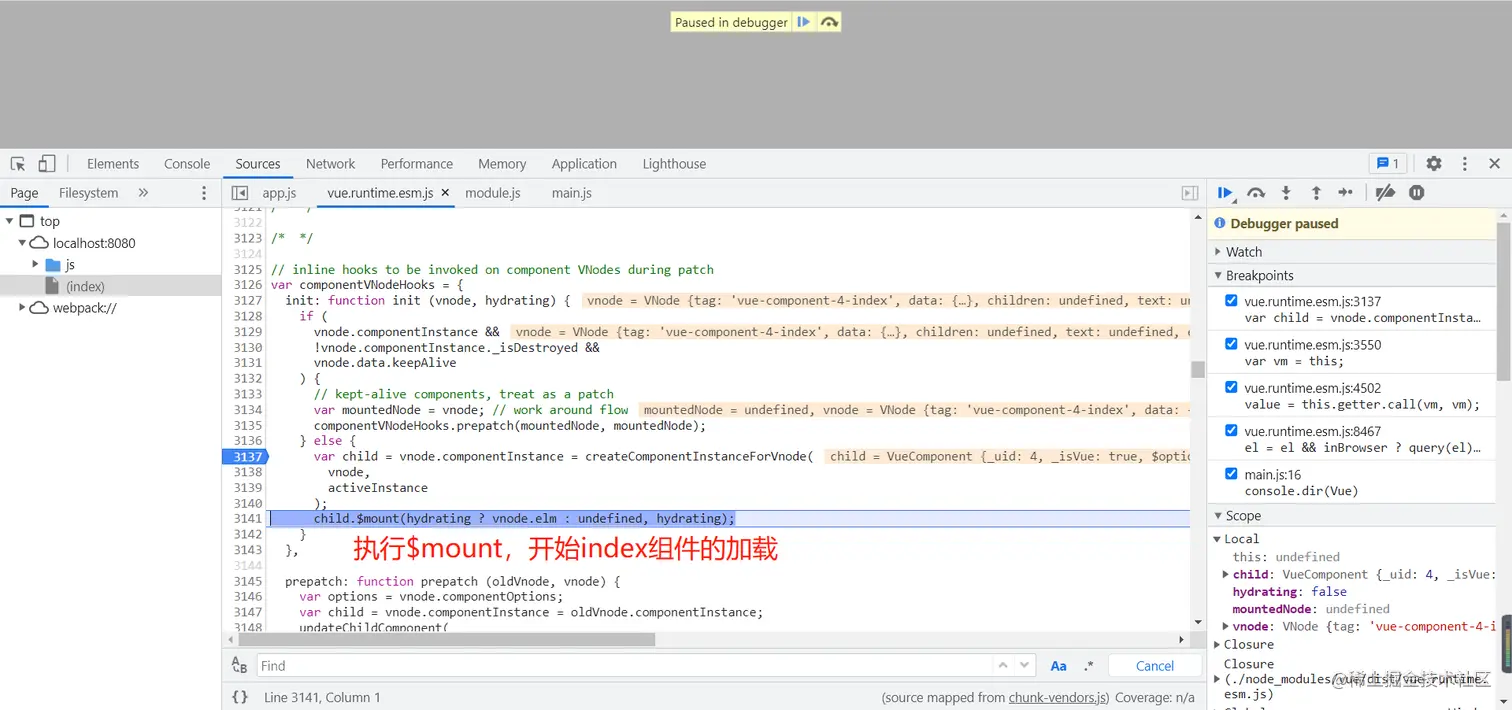Show more navigator tabs chevron
This screenshot has height=710, width=1512.
pos(143,193)
